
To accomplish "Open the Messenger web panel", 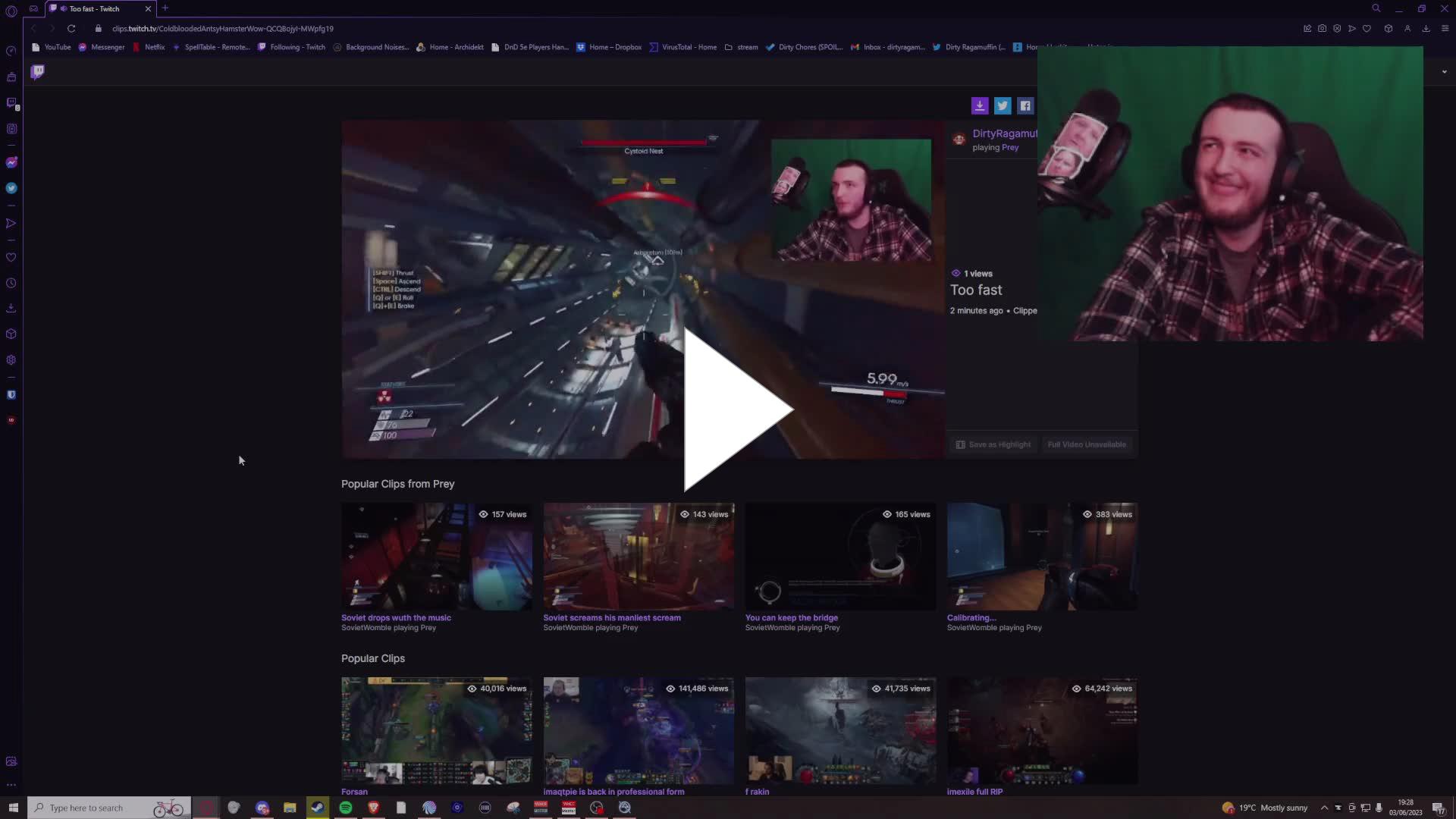I will (11, 162).
